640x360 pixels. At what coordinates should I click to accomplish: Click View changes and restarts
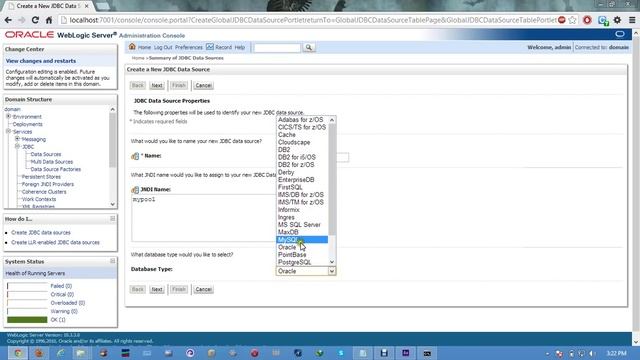pos(41,61)
